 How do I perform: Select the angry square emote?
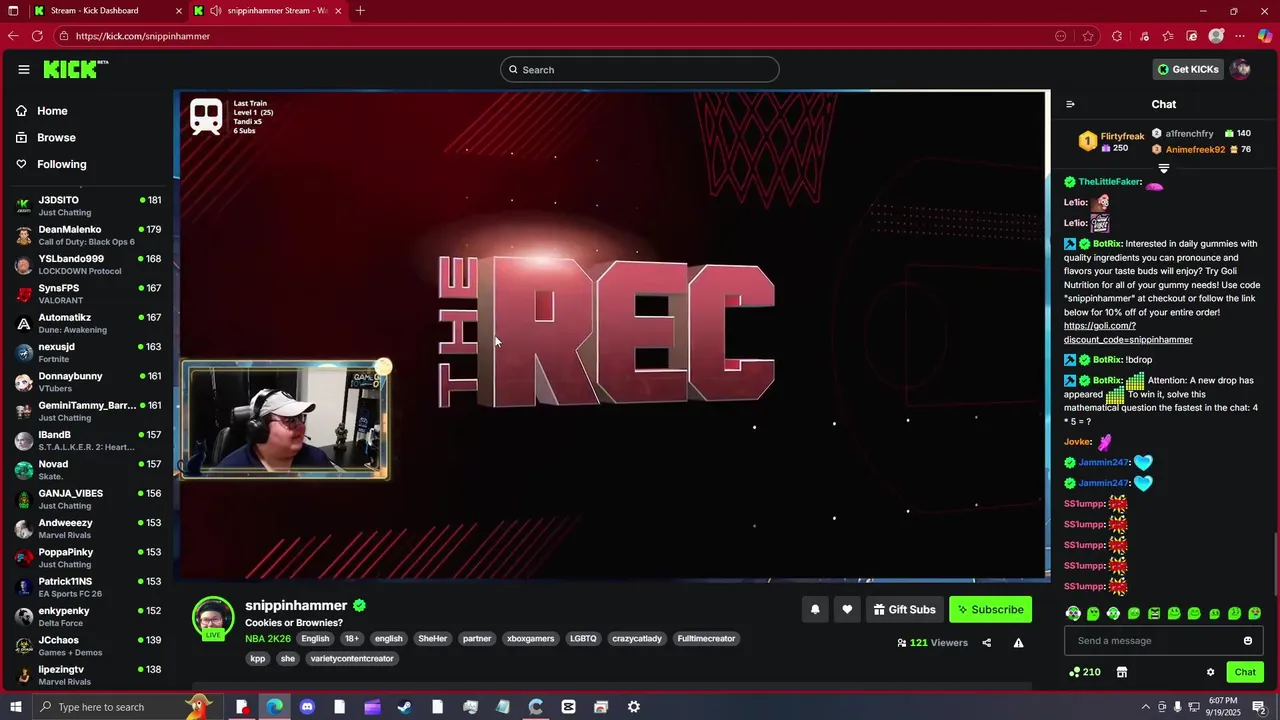pyautogui.click(x=1154, y=613)
